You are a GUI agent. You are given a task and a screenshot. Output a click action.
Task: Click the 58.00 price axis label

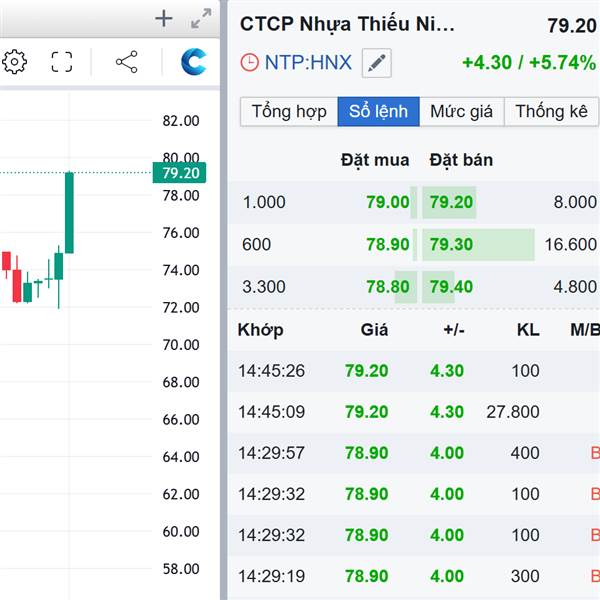click(x=181, y=569)
